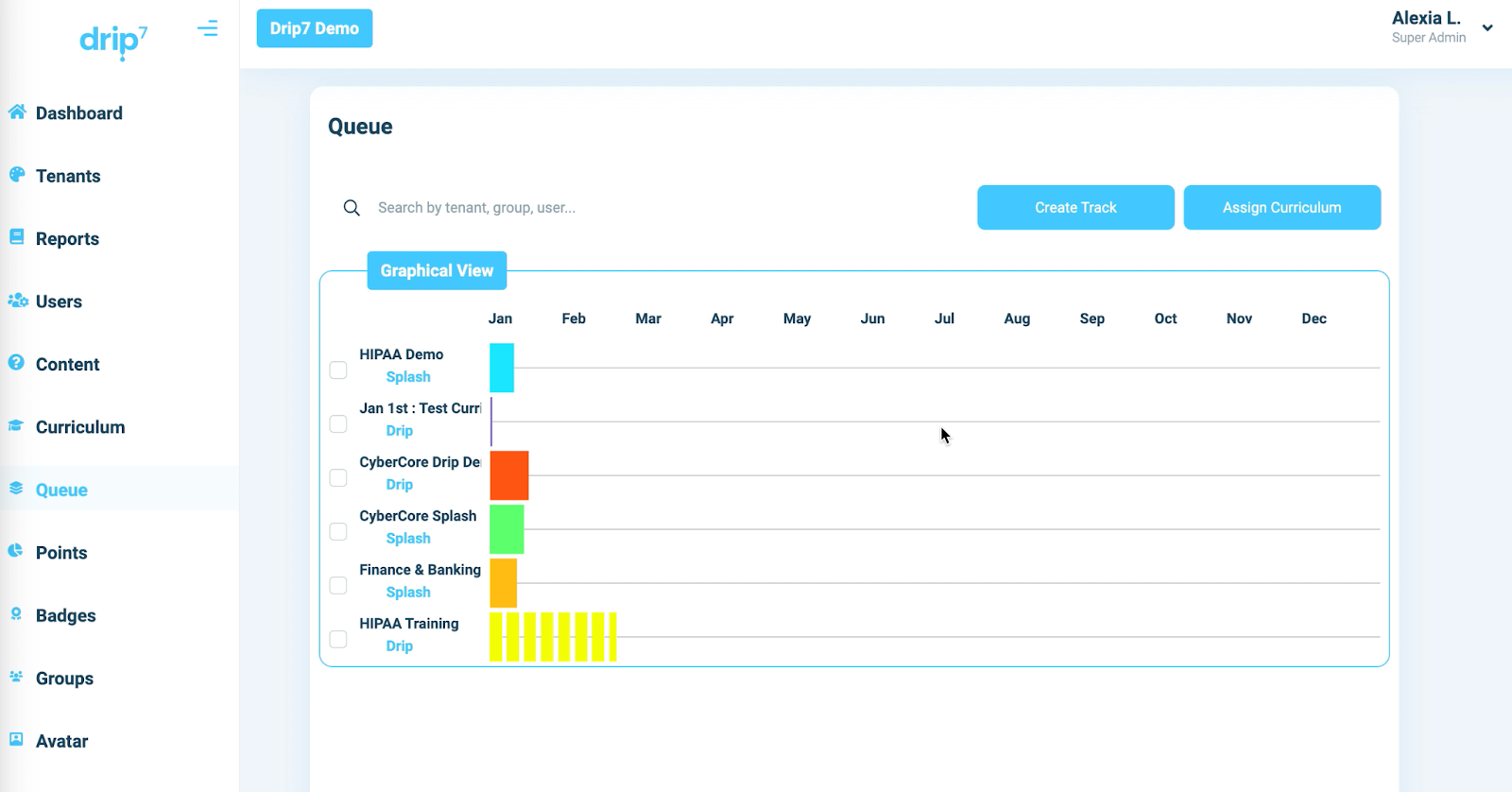Click the Alexia L. user name
This screenshot has width=1512, height=792.
pos(1426,18)
